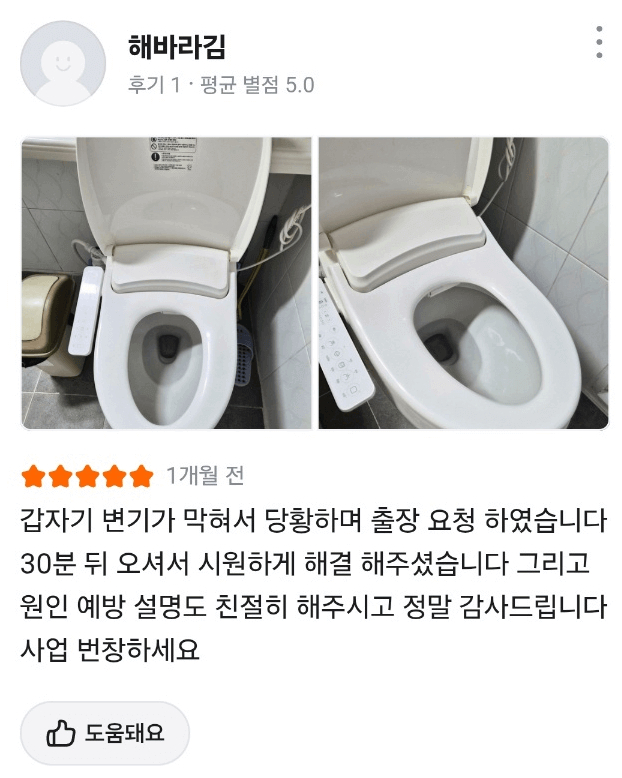Screen dimensions: 622x778
Task: Click the thumbs-up icon in 도움돼요 button
Action: (x=61, y=733)
